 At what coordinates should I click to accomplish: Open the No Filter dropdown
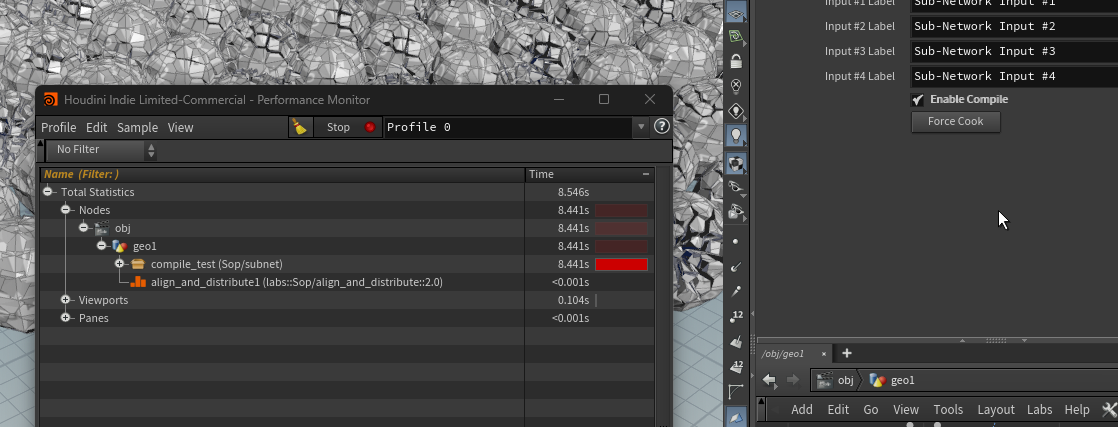tap(101, 150)
